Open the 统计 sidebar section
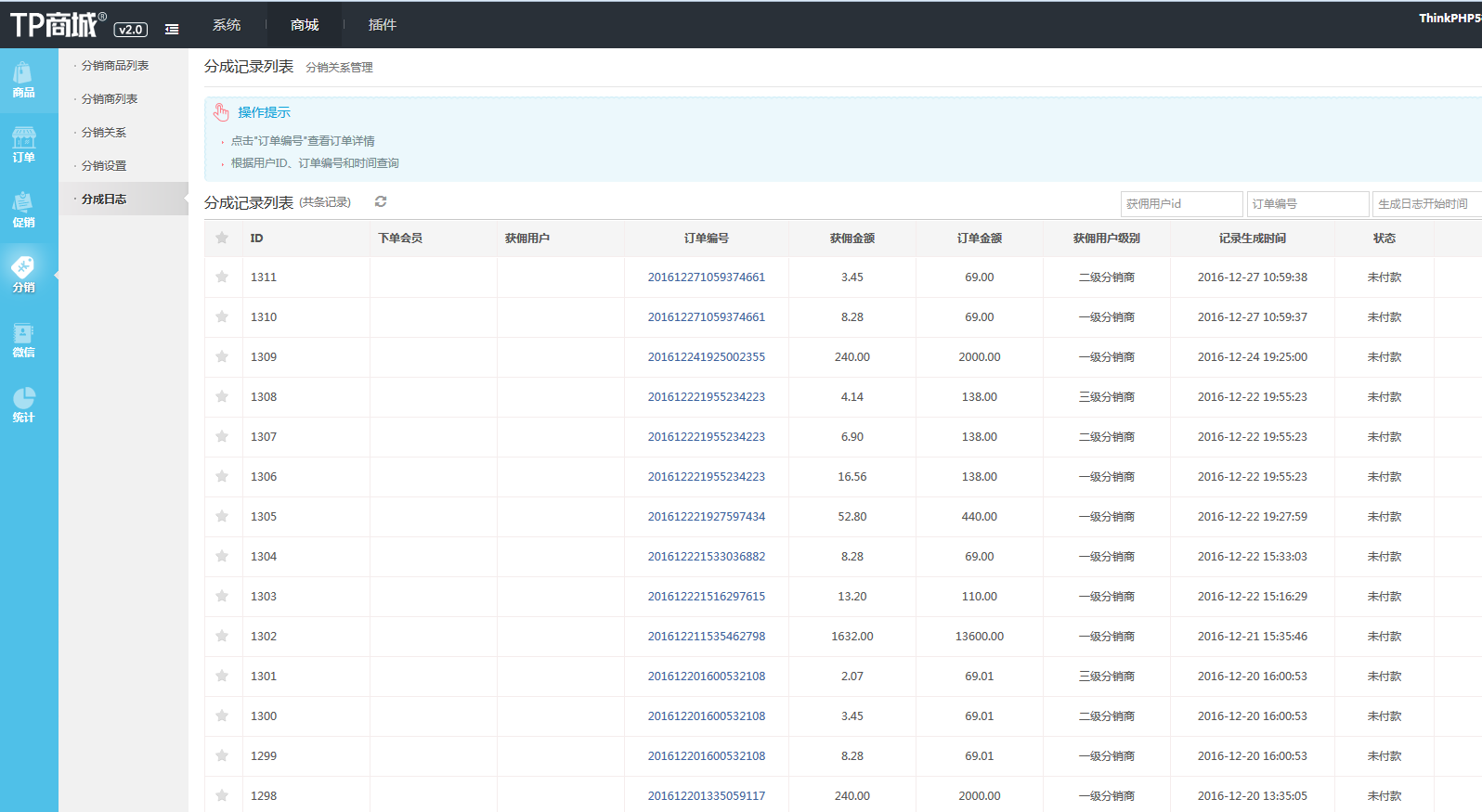The image size is (1482, 812). point(24,406)
